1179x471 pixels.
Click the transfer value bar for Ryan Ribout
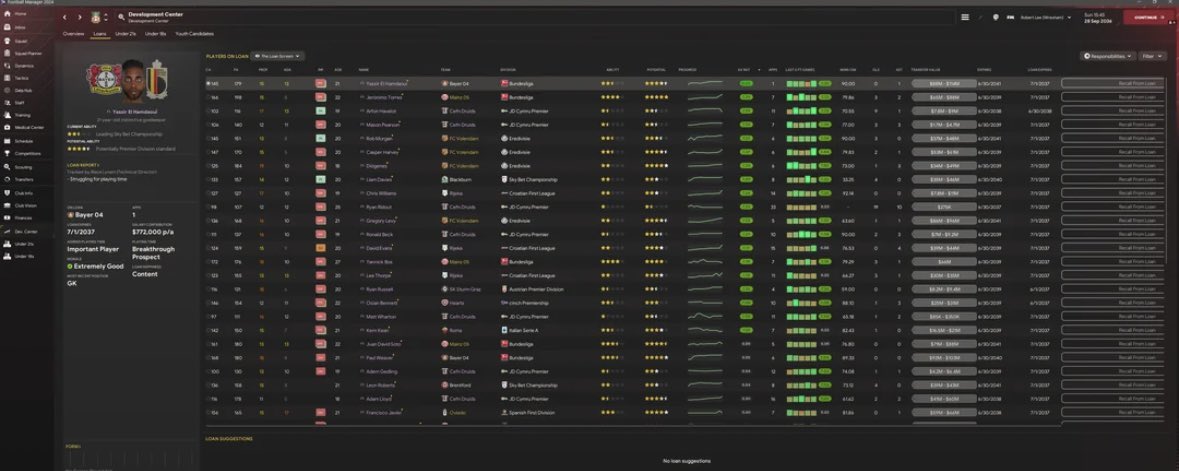[x=944, y=207]
